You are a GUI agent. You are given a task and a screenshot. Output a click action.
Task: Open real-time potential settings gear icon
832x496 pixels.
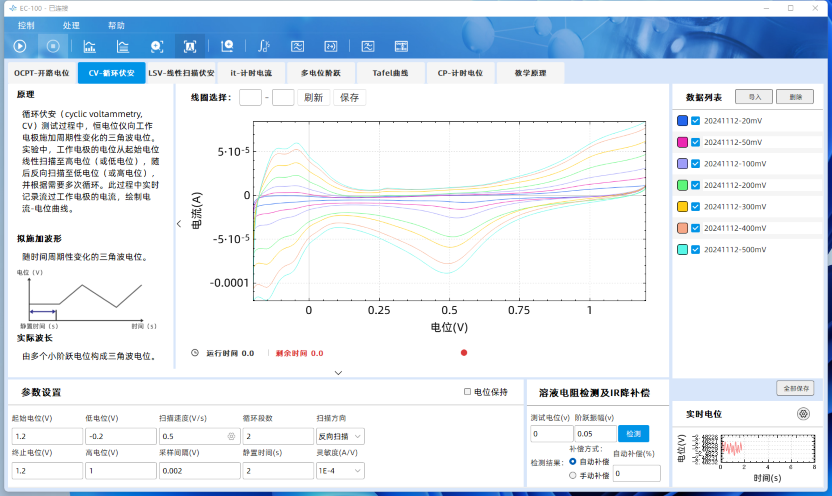pos(803,413)
